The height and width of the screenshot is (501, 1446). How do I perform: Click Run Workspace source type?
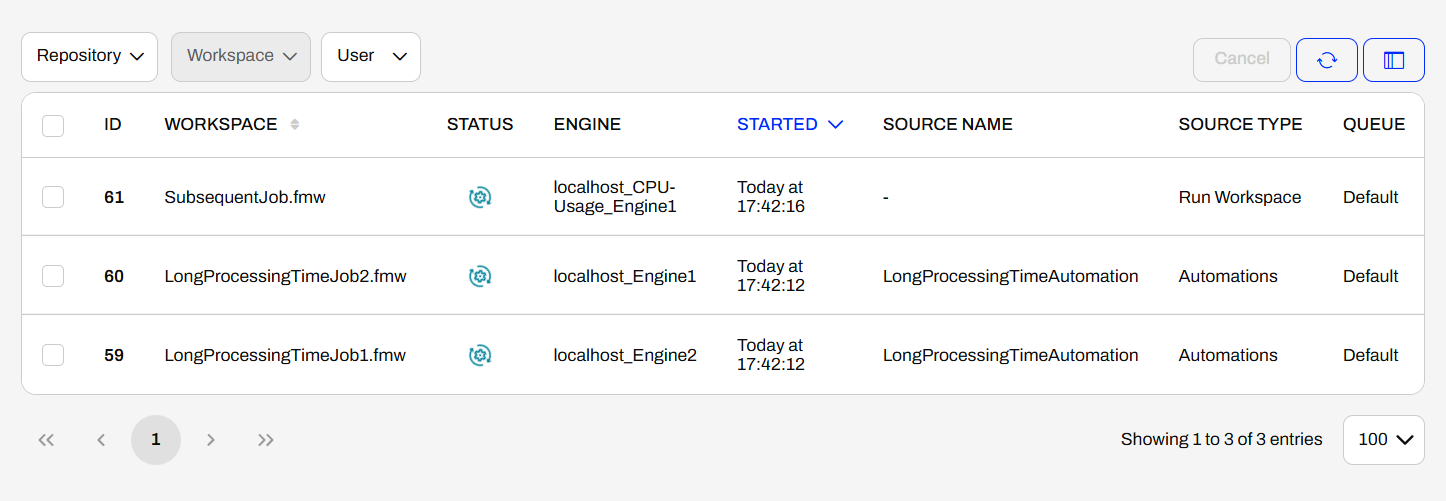tap(1240, 198)
